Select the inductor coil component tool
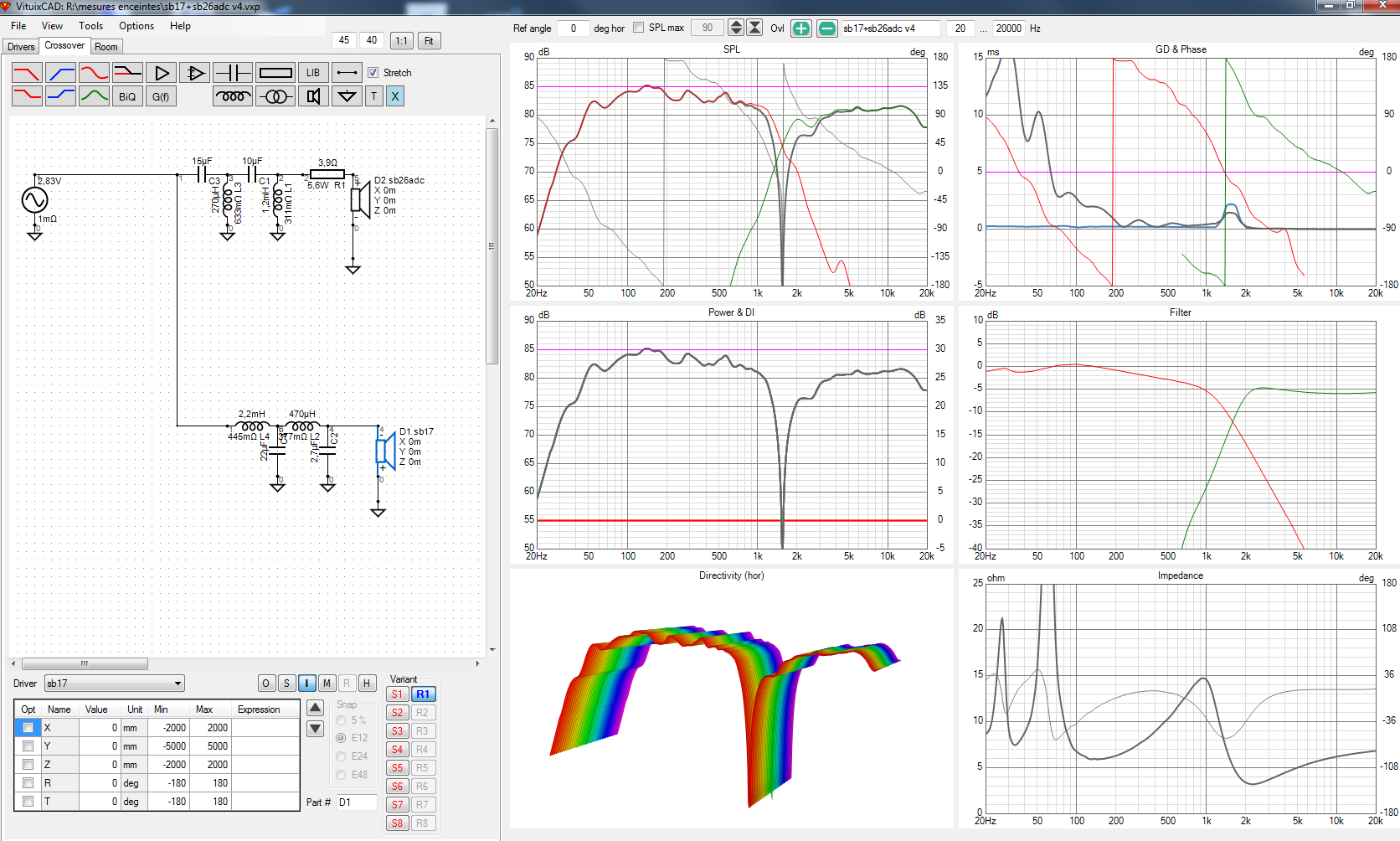 (235, 96)
